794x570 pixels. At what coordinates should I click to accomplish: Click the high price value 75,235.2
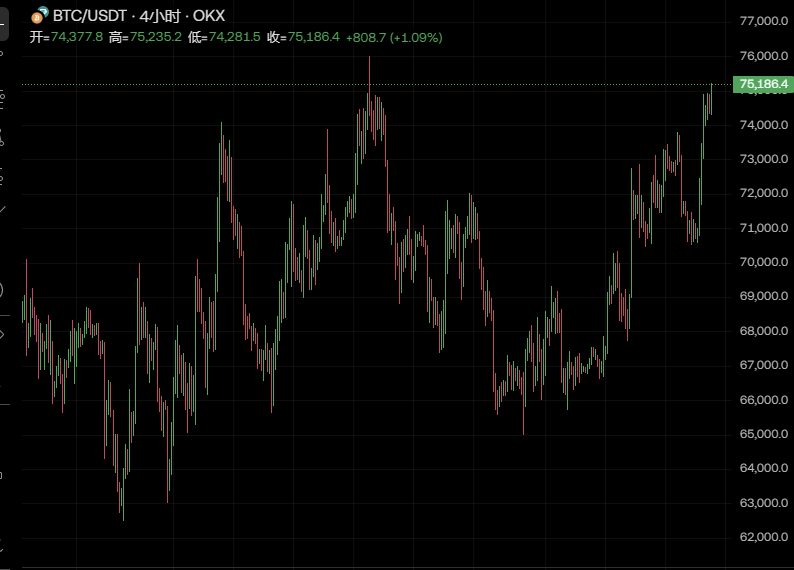click(x=155, y=37)
